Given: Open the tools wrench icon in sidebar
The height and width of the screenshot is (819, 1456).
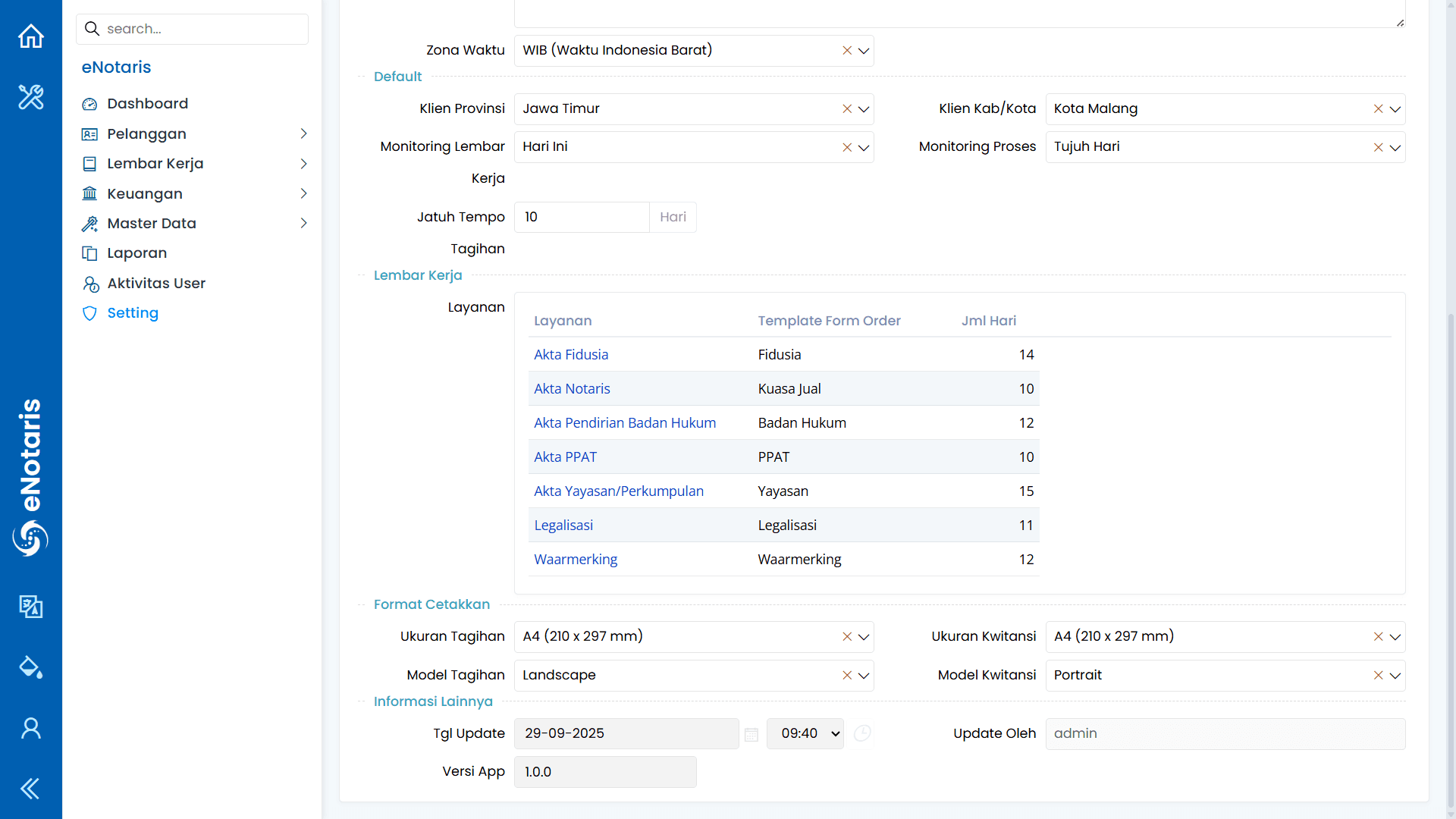Looking at the screenshot, I should (x=31, y=97).
